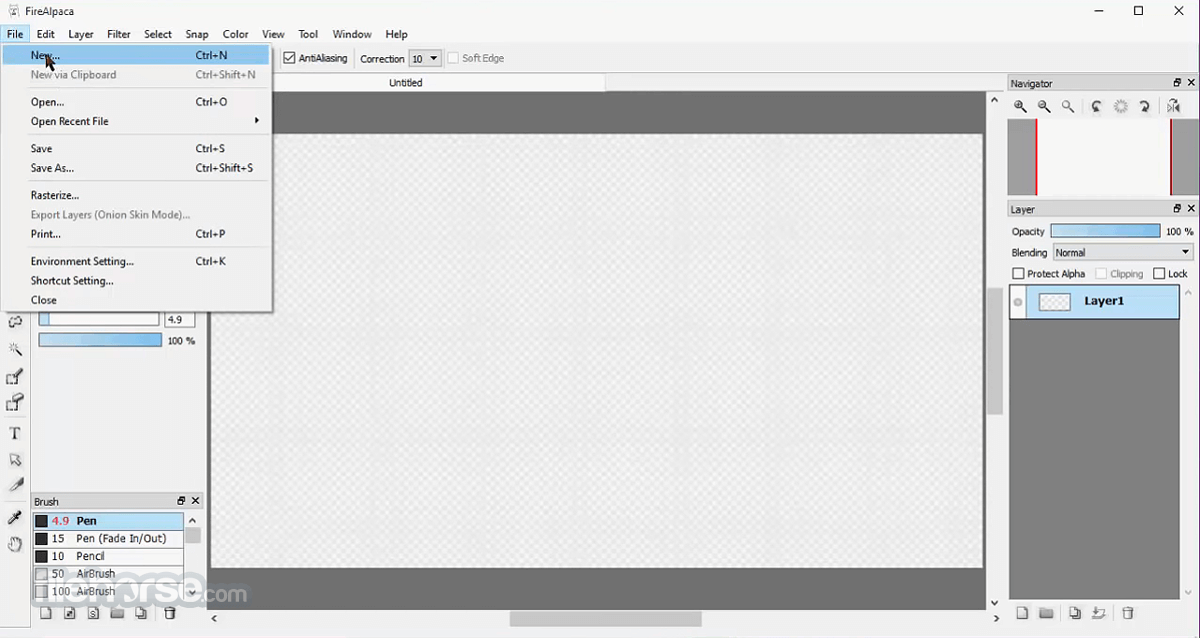Add brush folder in Brush panel
This screenshot has height=638, width=1200.
(118, 613)
